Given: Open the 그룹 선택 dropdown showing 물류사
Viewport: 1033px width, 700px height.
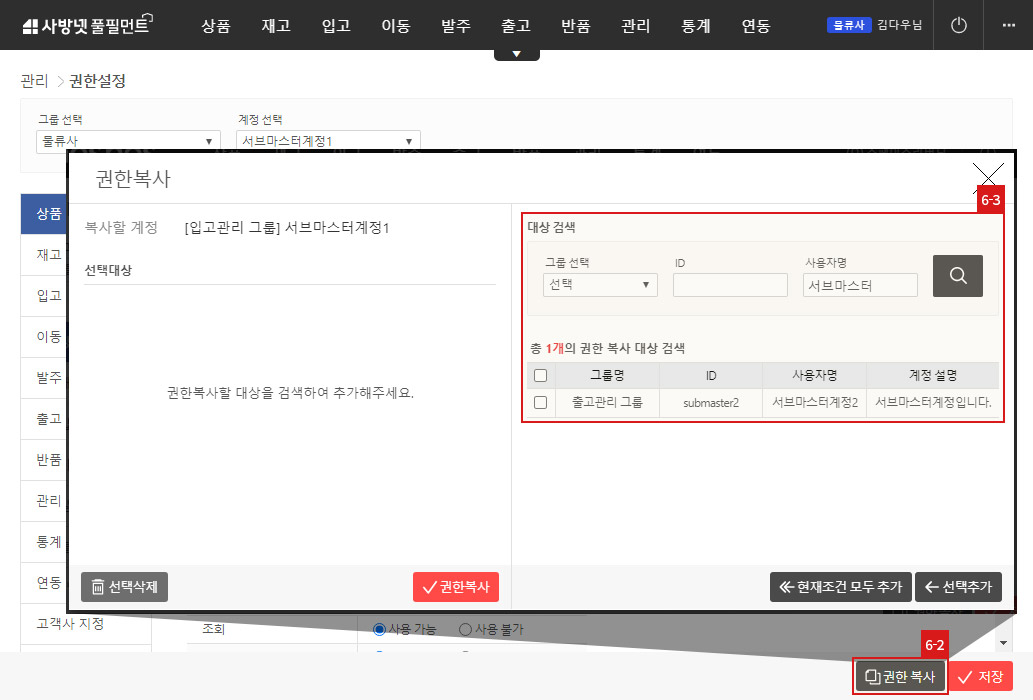Looking at the screenshot, I should point(127,140).
